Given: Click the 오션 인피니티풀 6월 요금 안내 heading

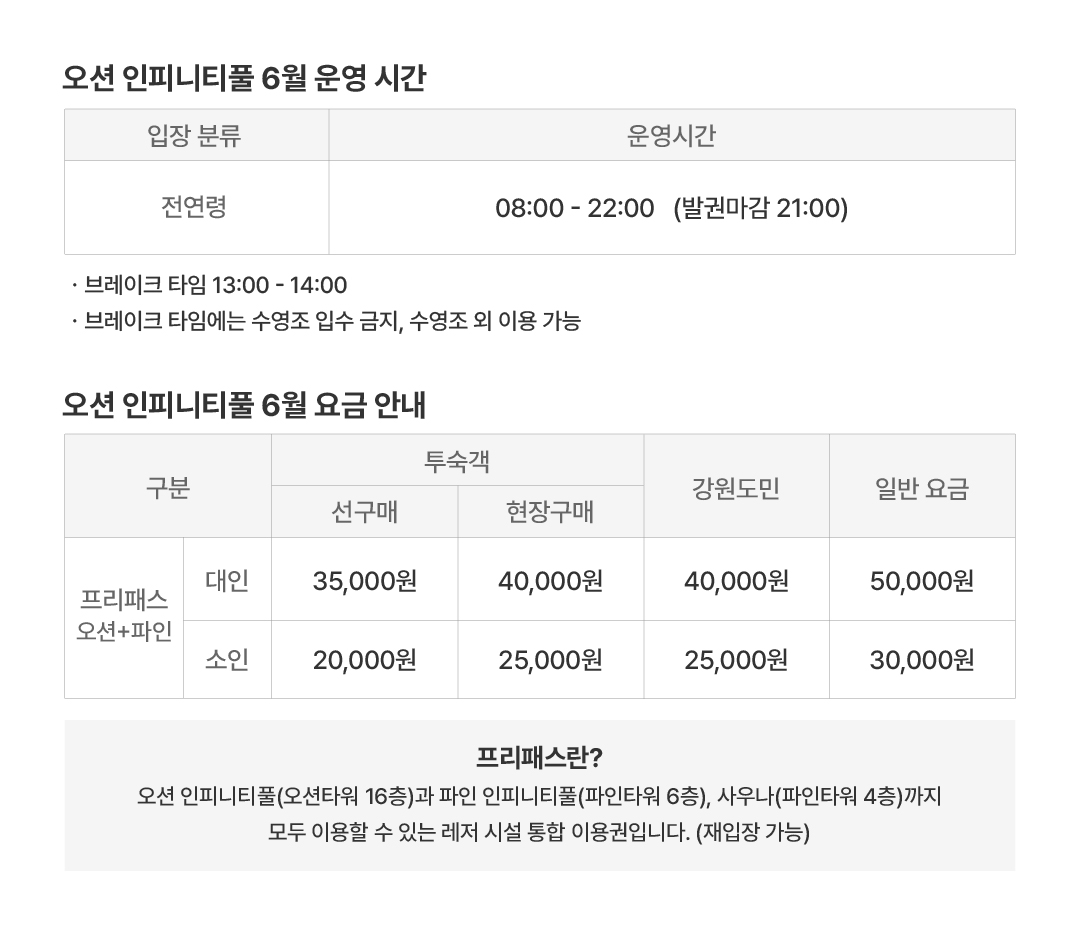Looking at the screenshot, I should [244, 404].
